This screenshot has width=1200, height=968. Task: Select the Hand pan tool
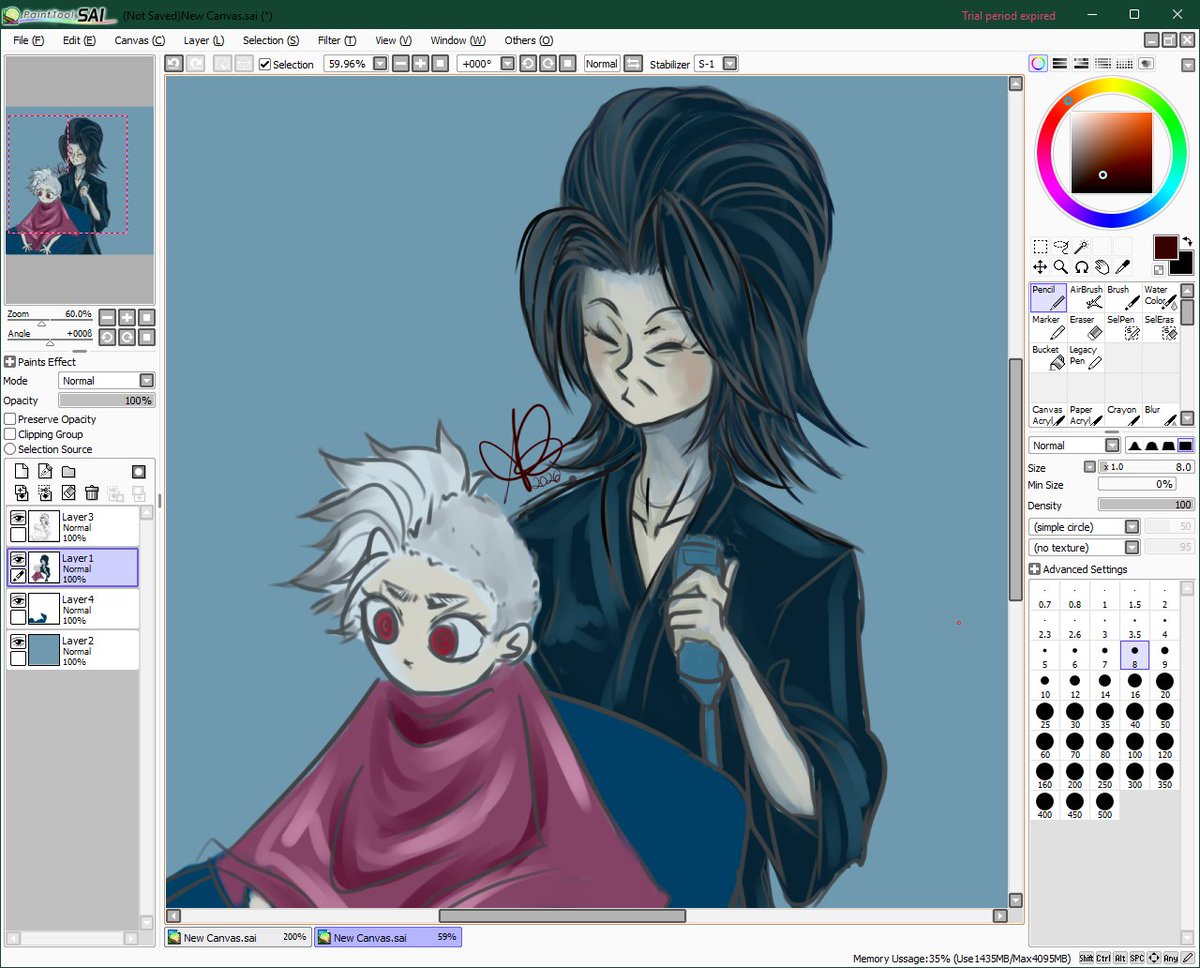(1103, 267)
